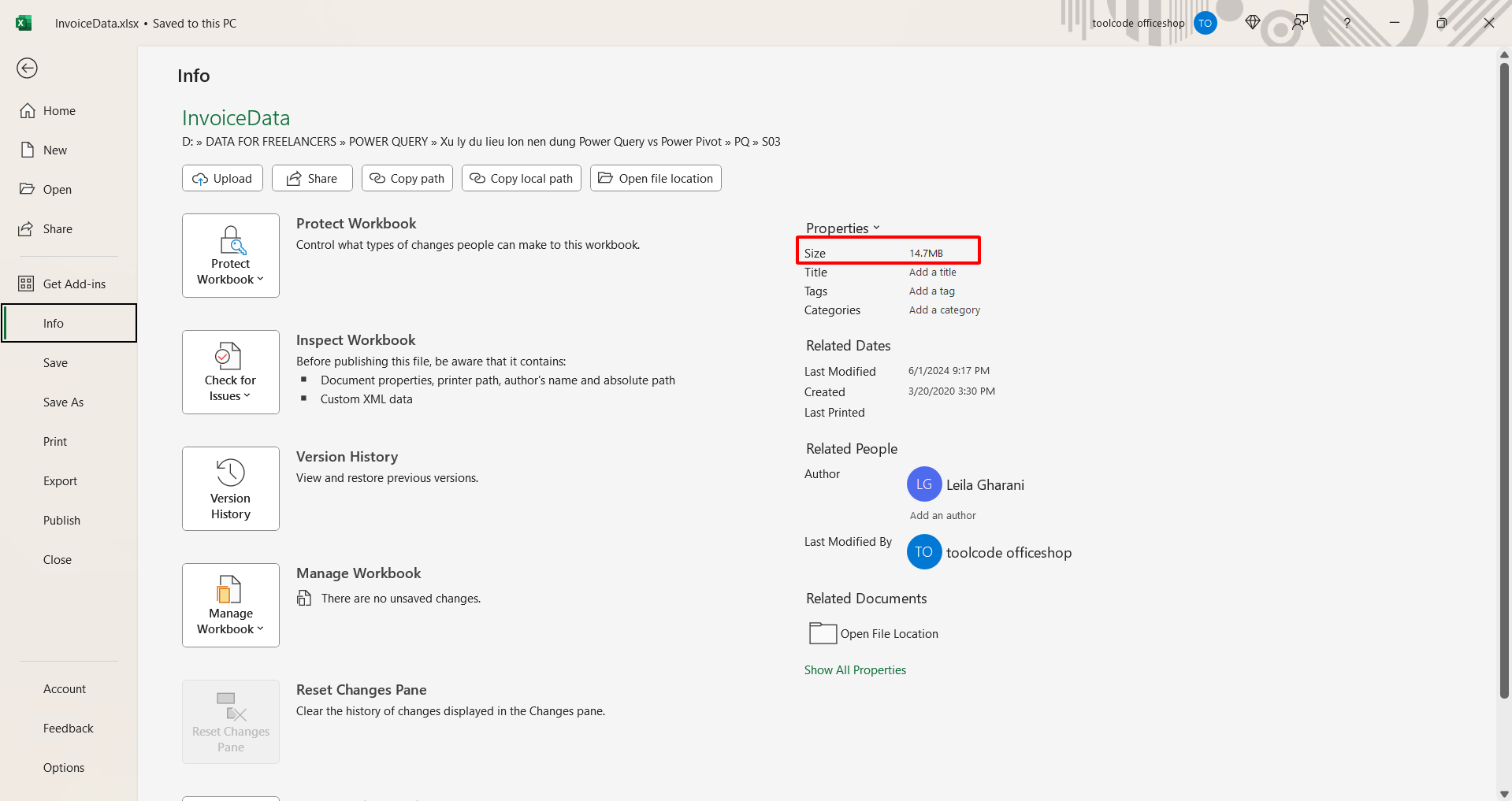Click Add a category field
The height and width of the screenshot is (801, 1512).
pyautogui.click(x=945, y=310)
